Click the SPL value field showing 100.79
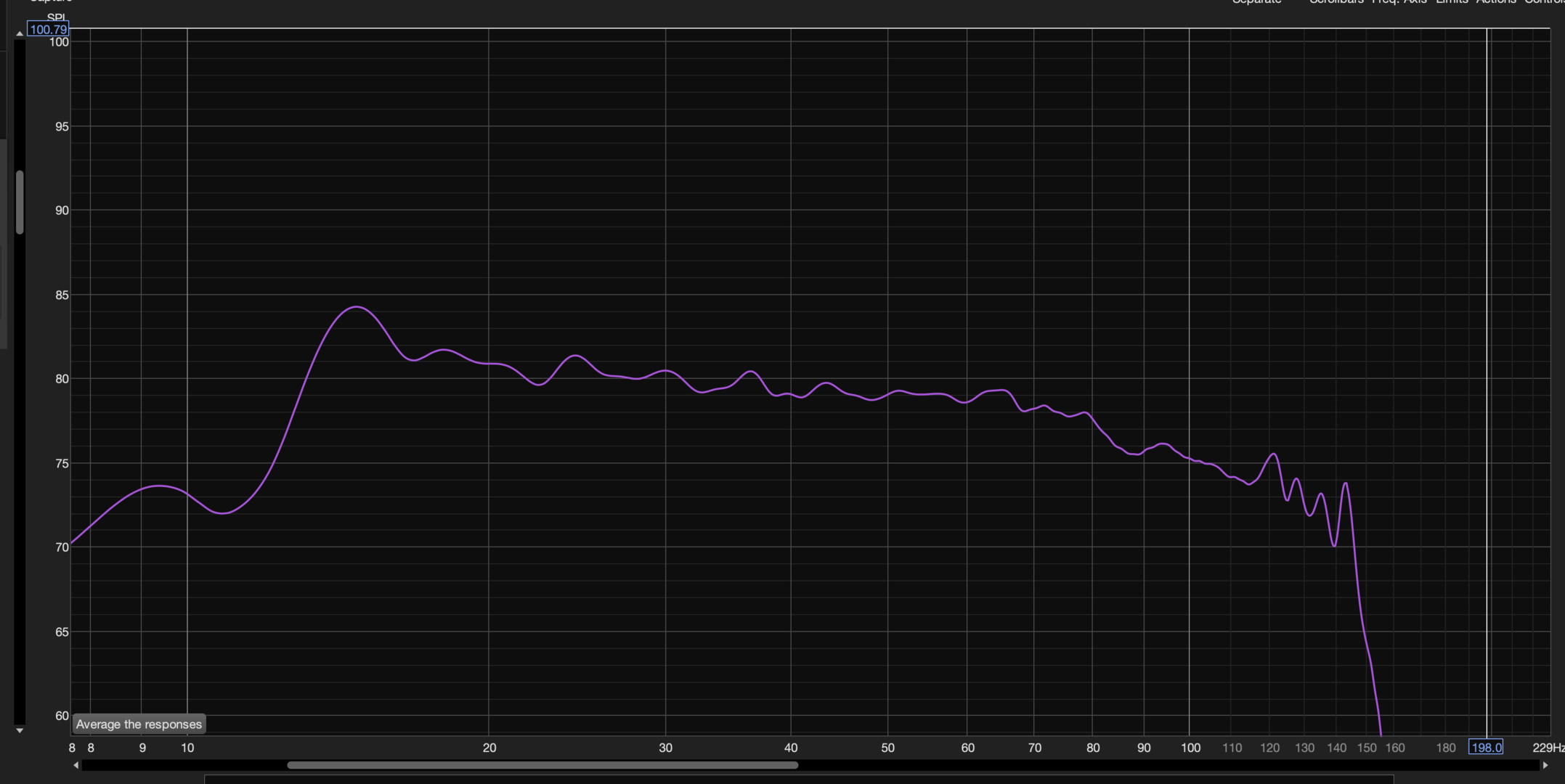Image resolution: width=1565 pixels, height=784 pixels. 48,30
